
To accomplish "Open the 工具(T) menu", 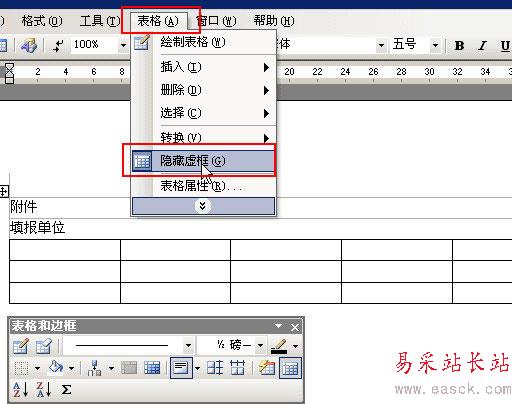I will 99,21.
